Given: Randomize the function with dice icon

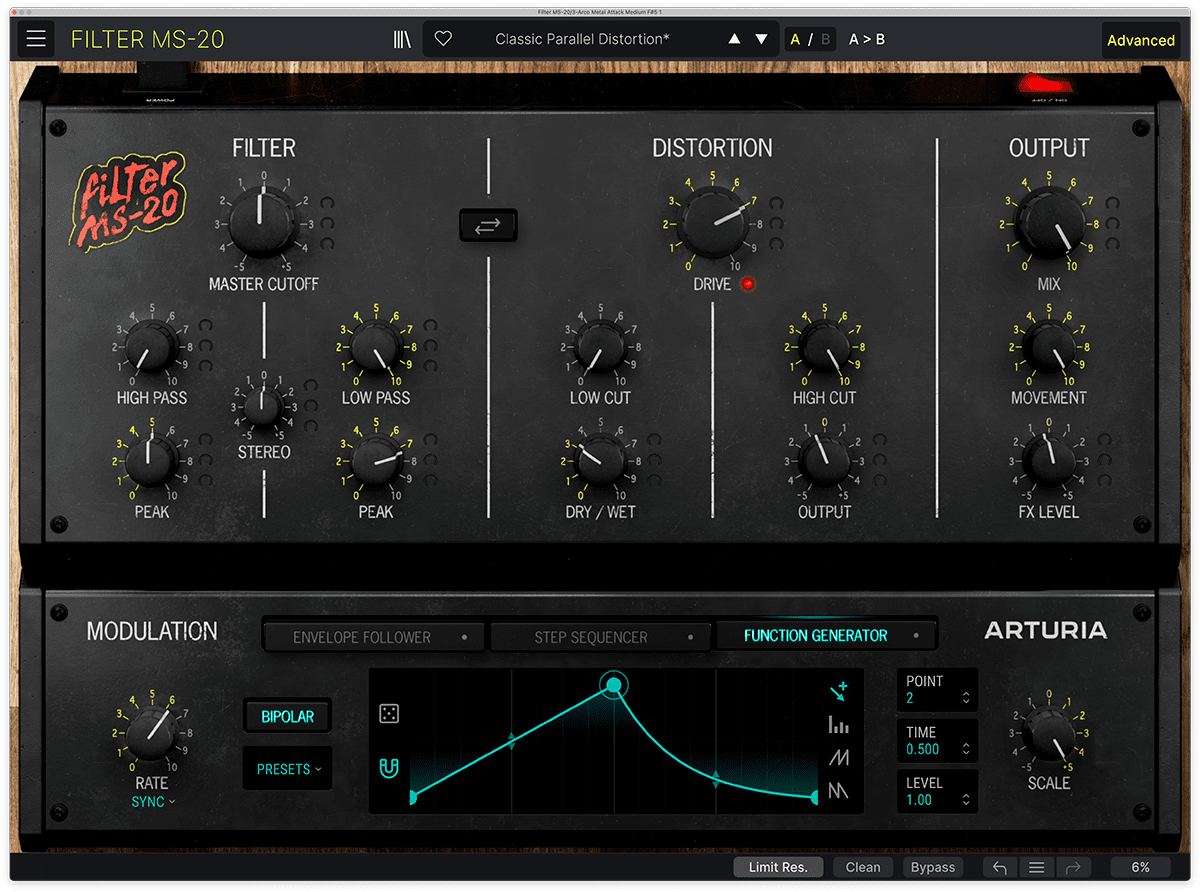Looking at the screenshot, I should click(390, 713).
